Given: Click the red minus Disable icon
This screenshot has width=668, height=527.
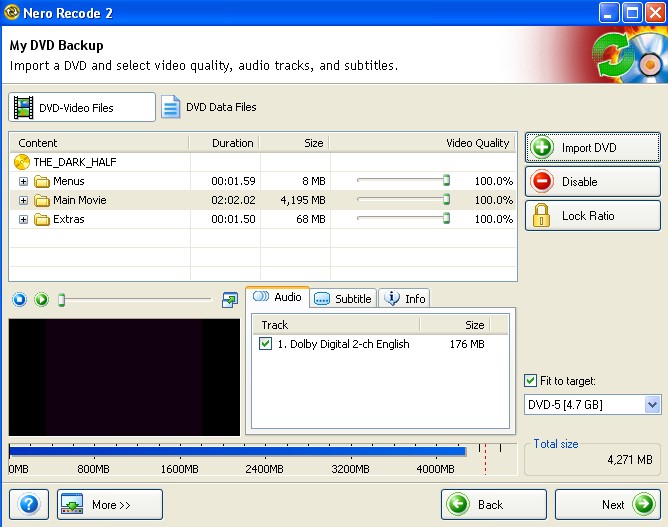Looking at the screenshot, I should (542, 181).
